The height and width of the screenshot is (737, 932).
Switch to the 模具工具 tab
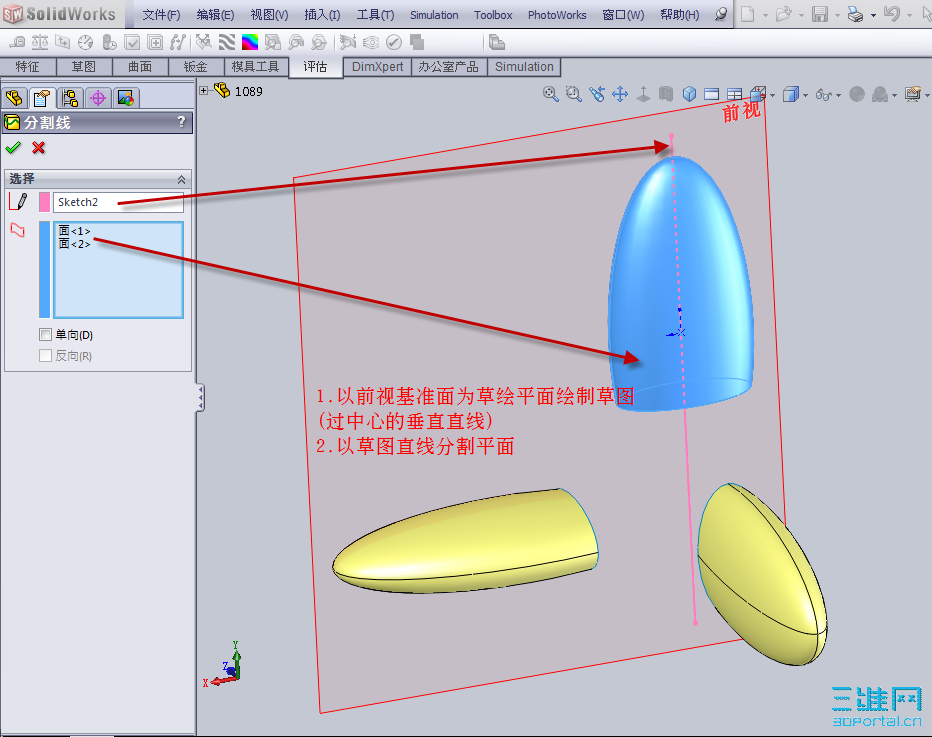[x=256, y=67]
